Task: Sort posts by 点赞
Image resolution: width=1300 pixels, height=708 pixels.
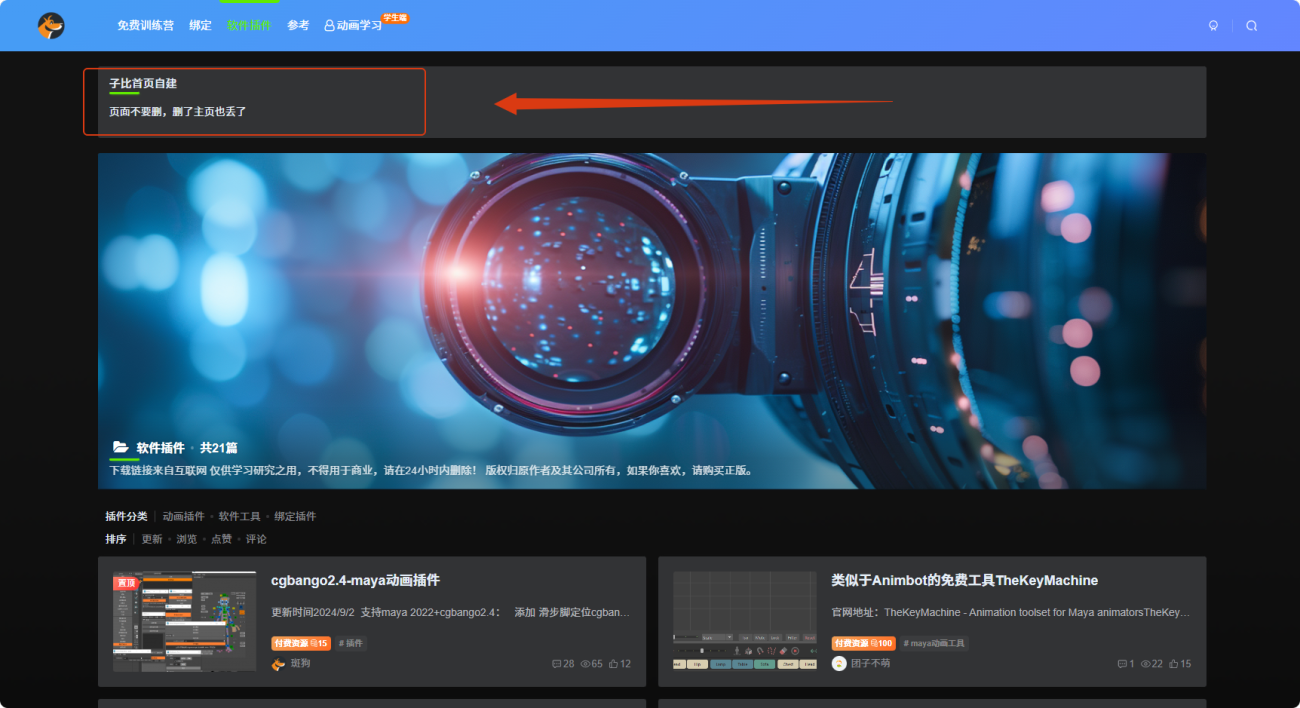Action: coord(222,538)
